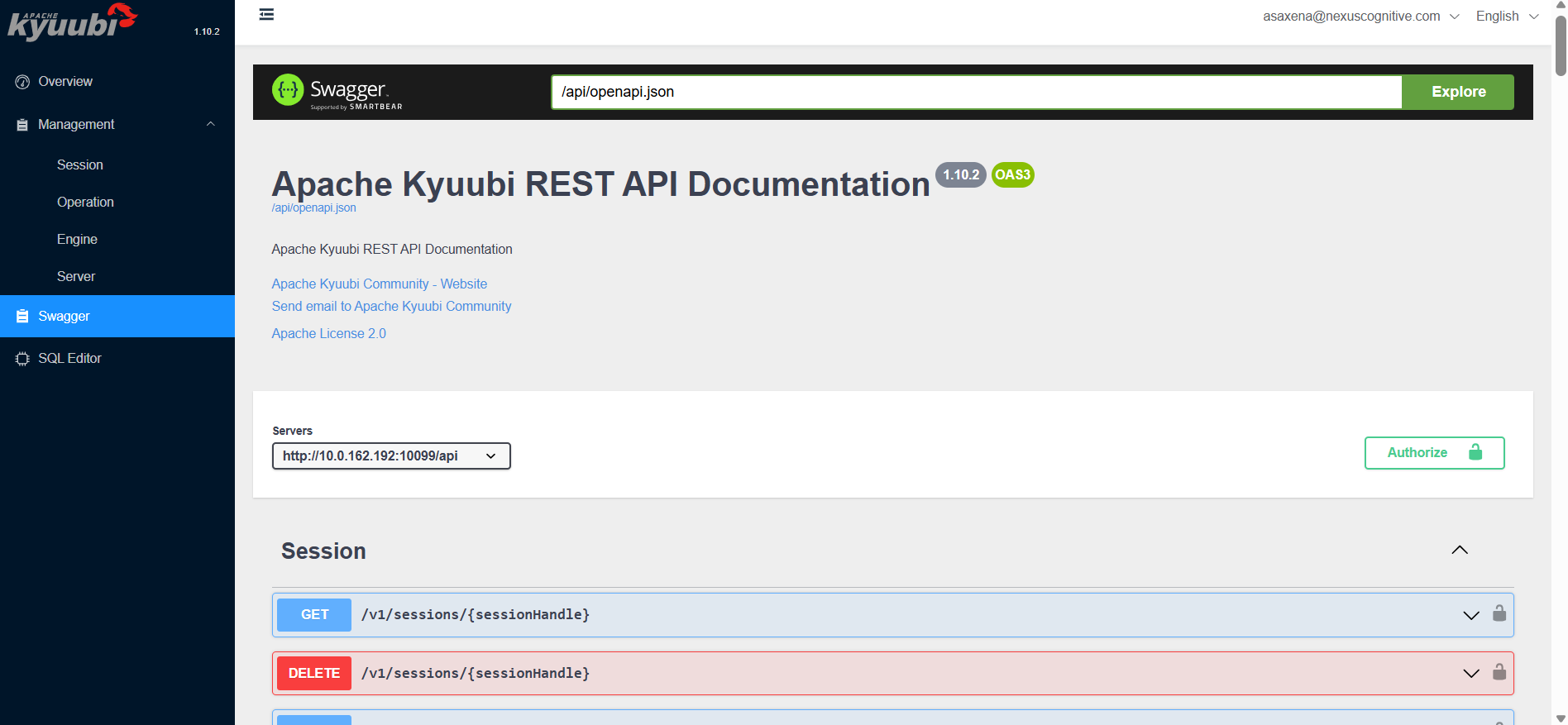This screenshot has width=1568, height=725.
Task: Expand the DELETE /v1/sessions/{sessionHandle} chevron
Action: pos(1471,674)
